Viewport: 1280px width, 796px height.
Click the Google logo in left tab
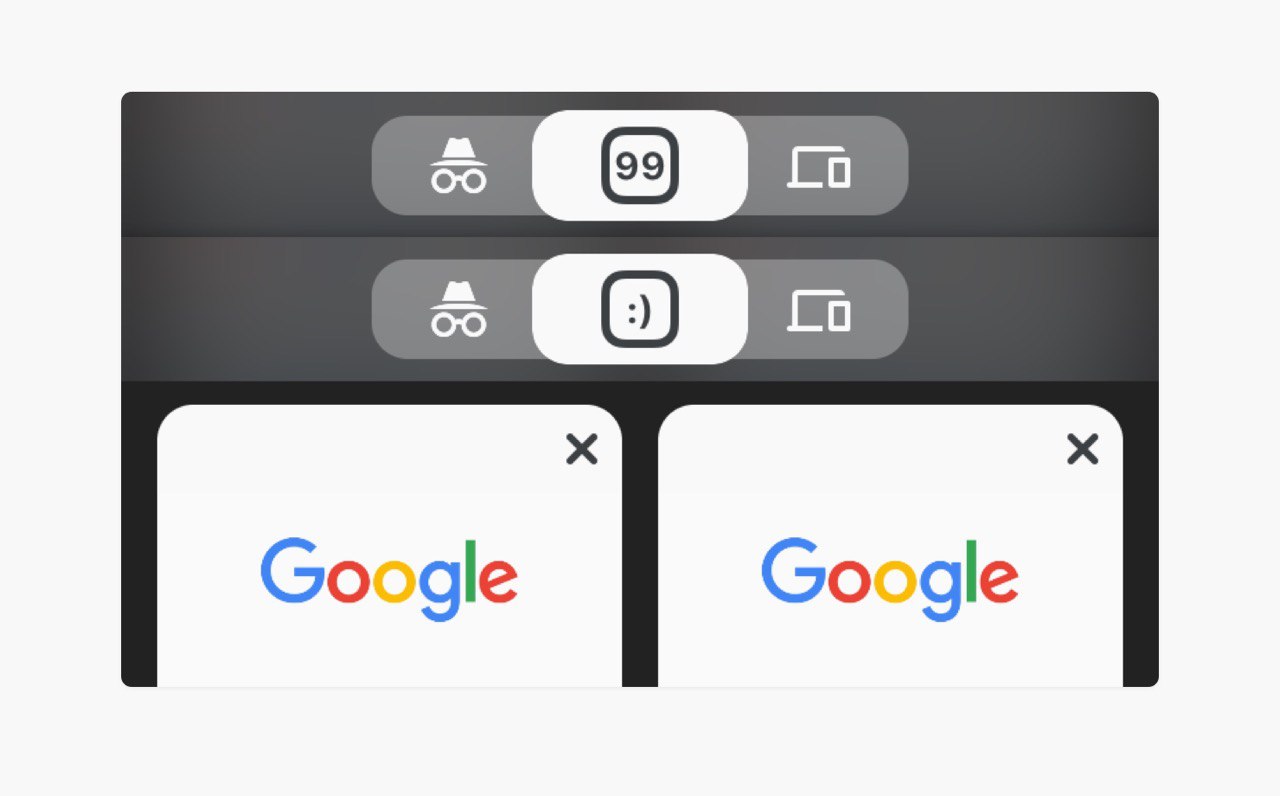(x=389, y=579)
